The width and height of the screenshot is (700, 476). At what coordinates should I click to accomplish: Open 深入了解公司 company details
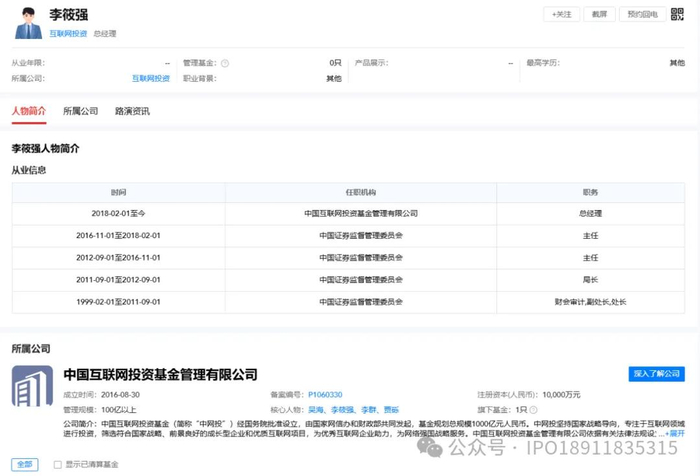(656, 373)
